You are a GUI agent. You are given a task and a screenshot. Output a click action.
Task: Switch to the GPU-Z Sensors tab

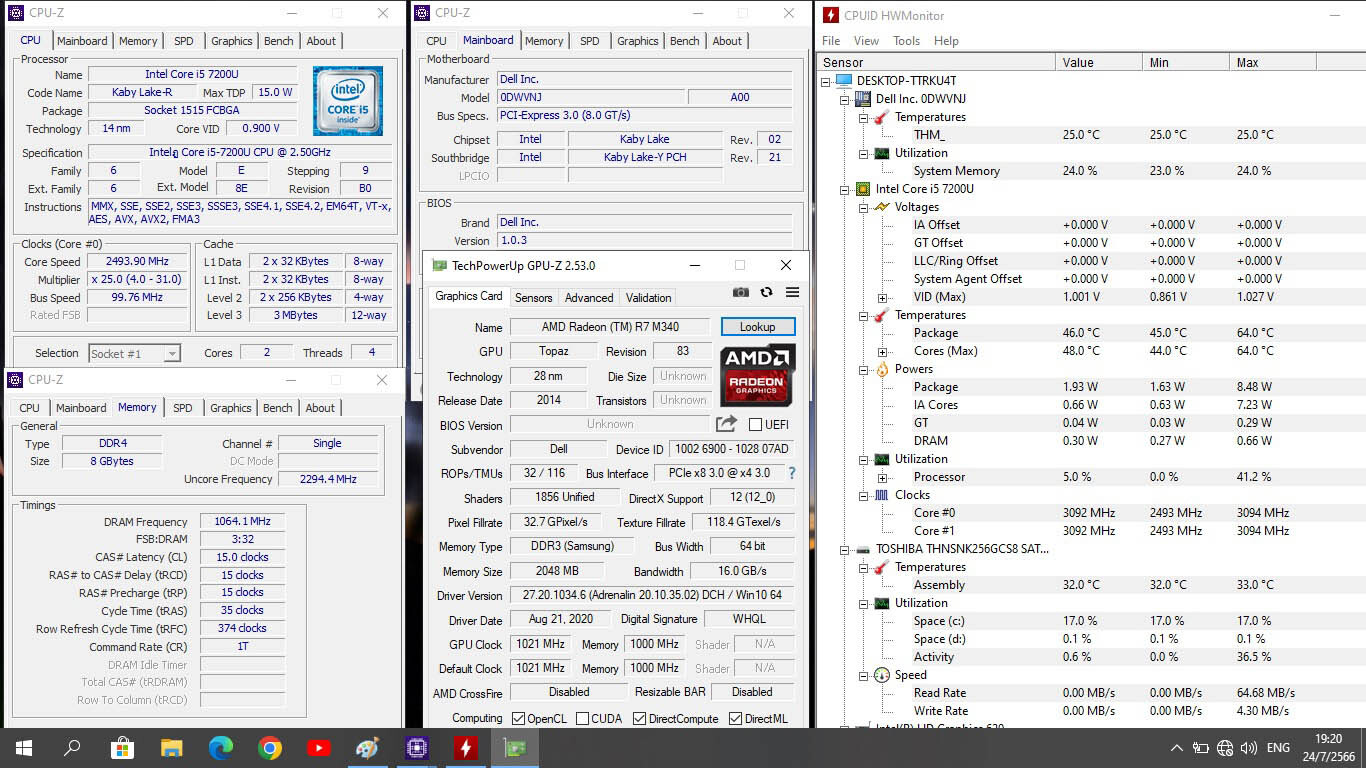coord(533,297)
